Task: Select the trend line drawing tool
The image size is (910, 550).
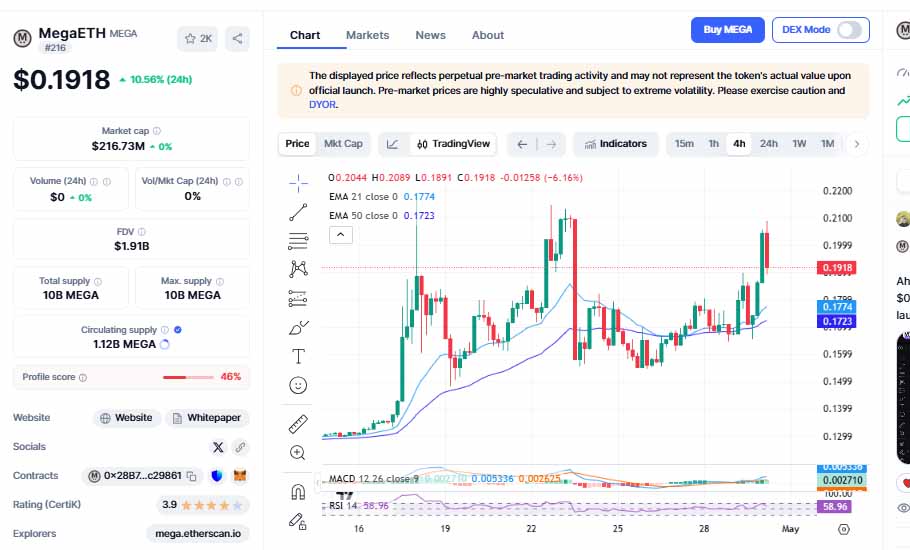Action: [x=298, y=211]
